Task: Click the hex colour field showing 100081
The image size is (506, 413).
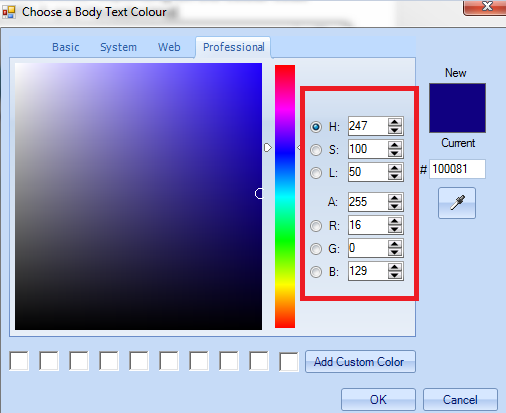Action: [x=457, y=169]
